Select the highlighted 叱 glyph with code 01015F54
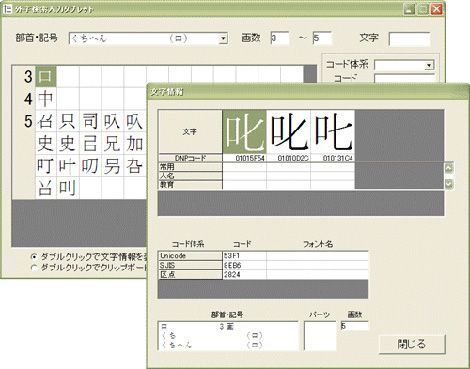The height and width of the screenshot is (369, 470). point(244,132)
